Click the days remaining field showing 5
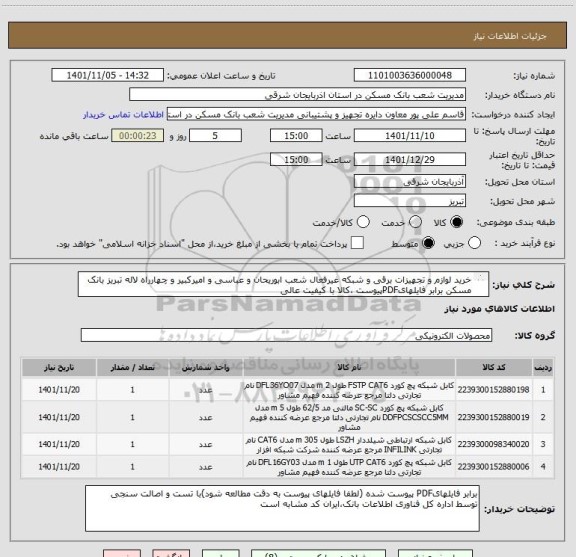576x557 pixels. pyautogui.click(x=215, y=136)
